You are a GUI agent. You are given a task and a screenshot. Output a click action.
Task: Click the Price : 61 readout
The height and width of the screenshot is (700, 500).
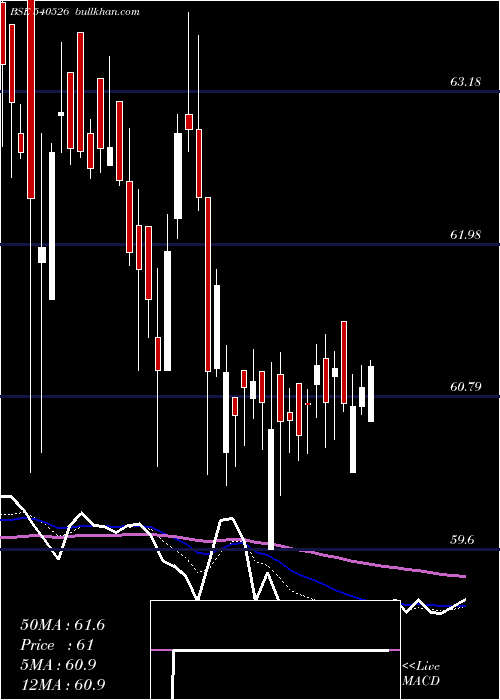click(57, 645)
